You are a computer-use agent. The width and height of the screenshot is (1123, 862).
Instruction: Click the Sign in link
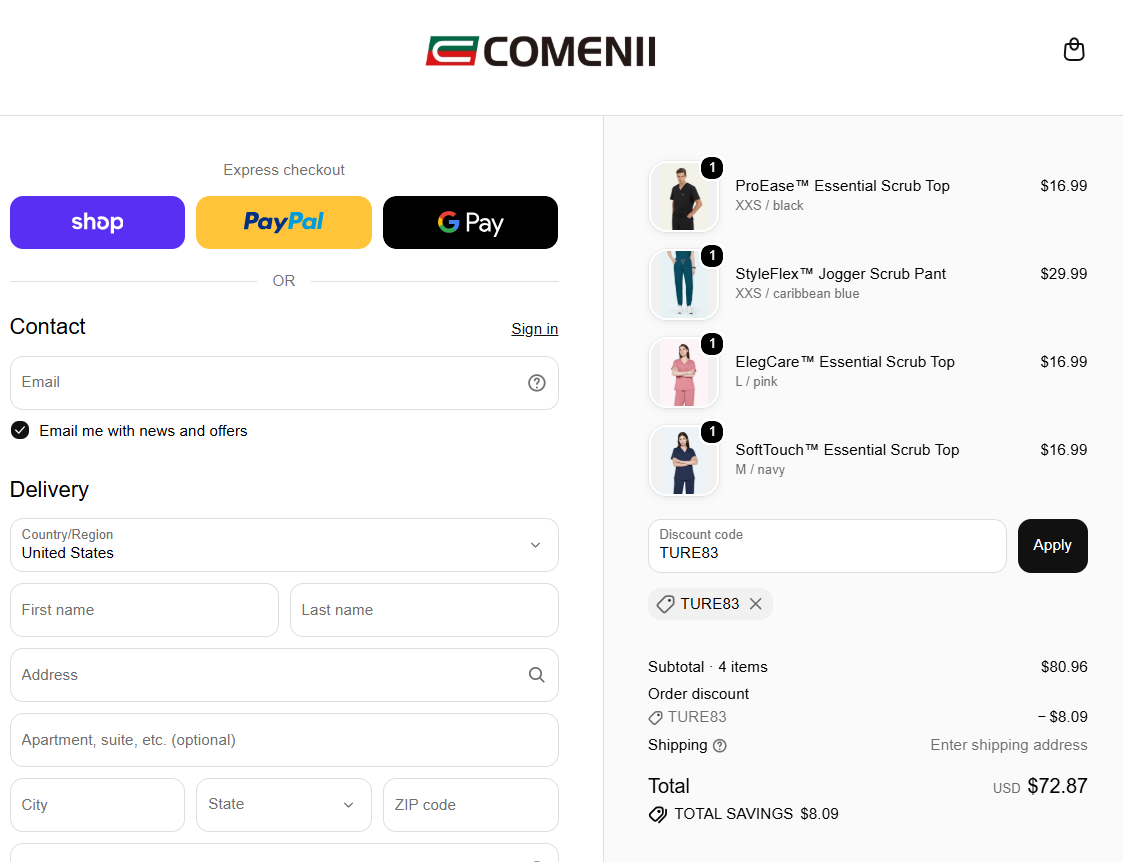pos(534,329)
